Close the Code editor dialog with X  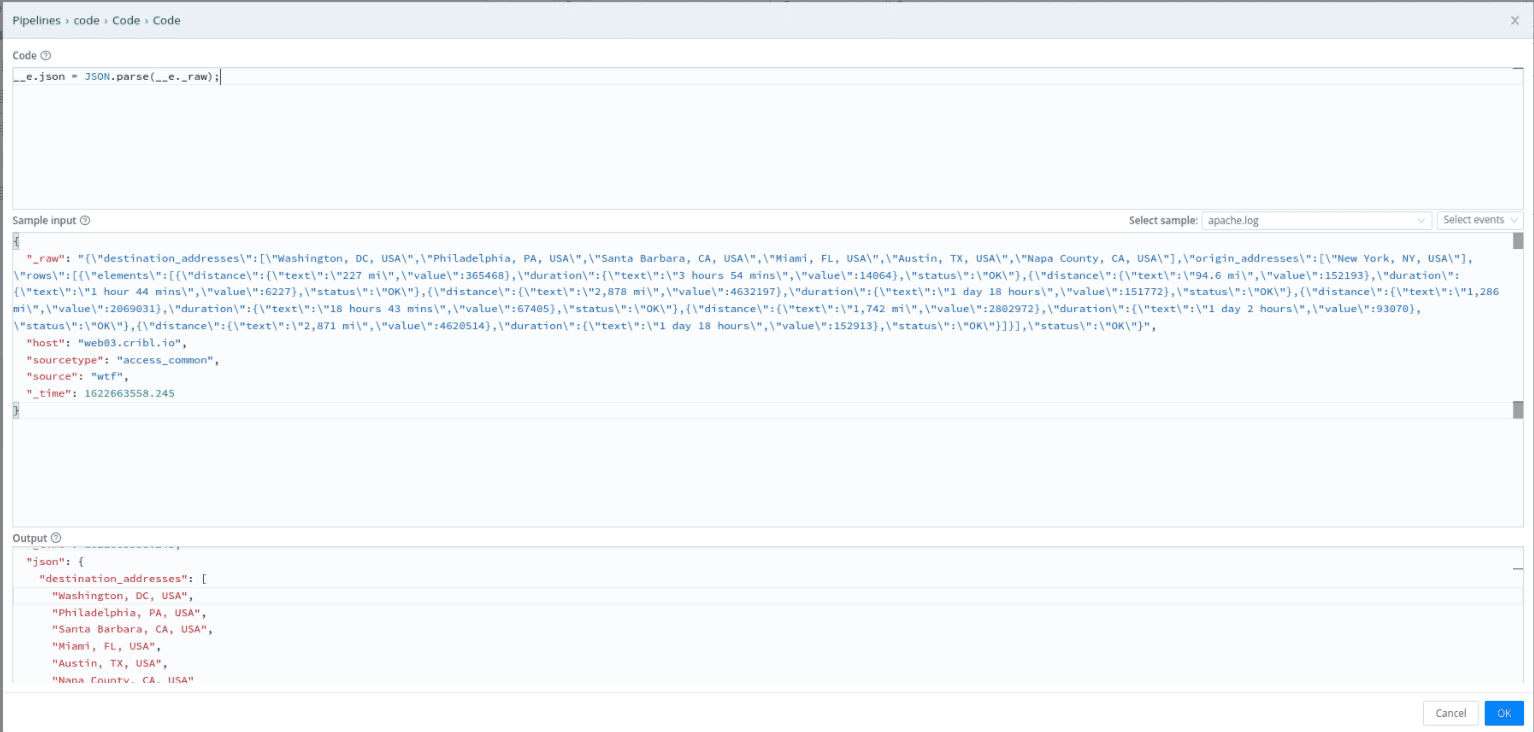coord(1514,20)
